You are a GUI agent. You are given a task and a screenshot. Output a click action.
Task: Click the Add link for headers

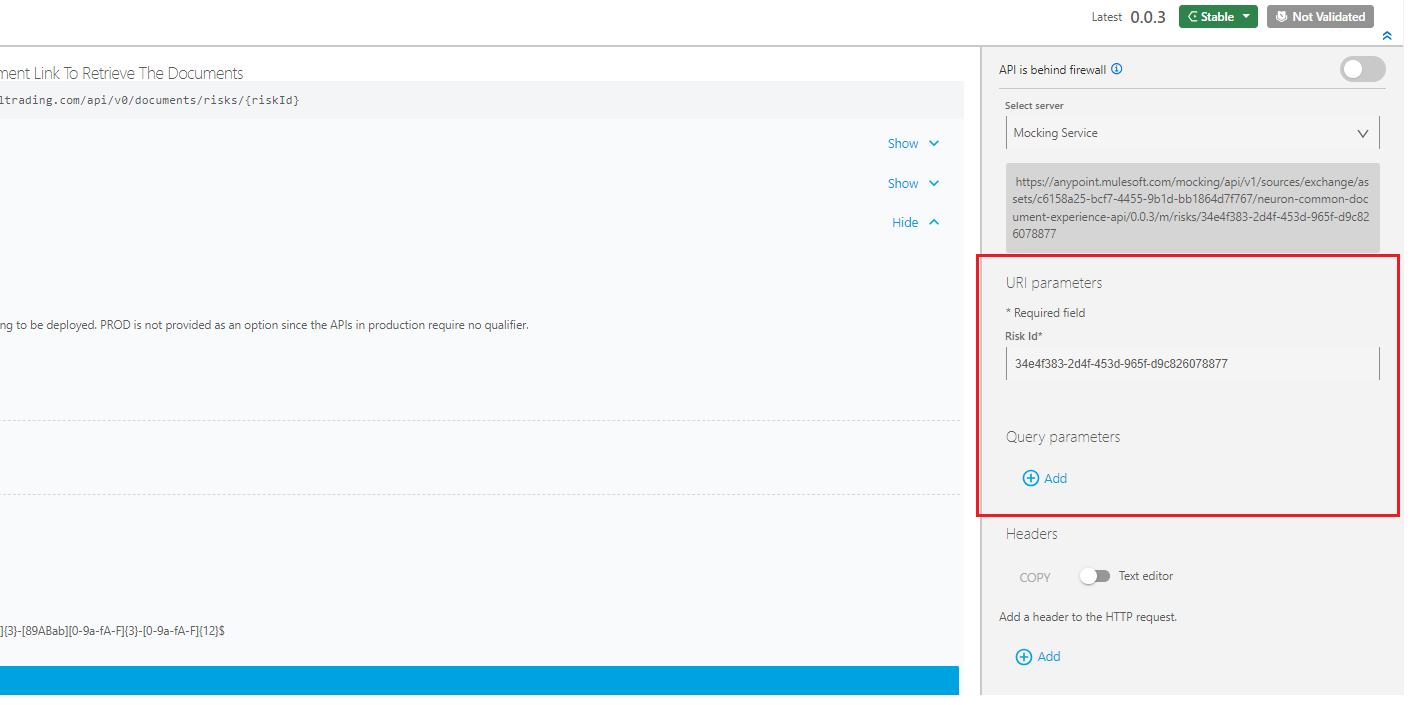click(1049, 657)
